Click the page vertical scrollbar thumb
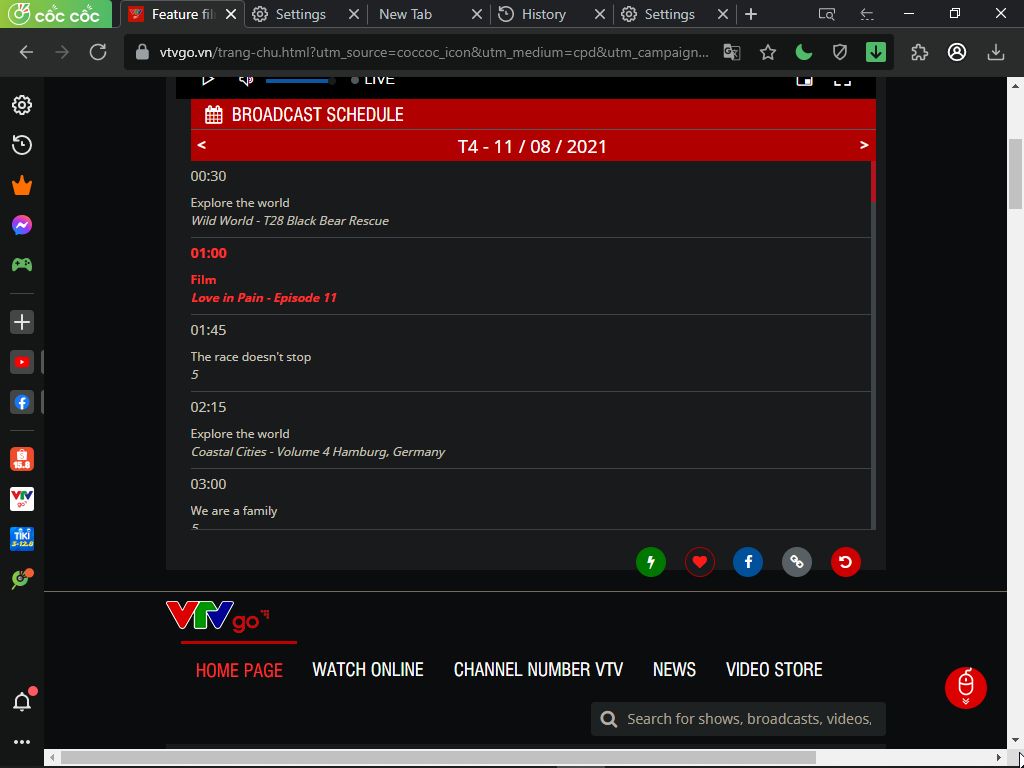The height and width of the screenshot is (768, 1024). pyautogui.click(x=1015, y=174)
